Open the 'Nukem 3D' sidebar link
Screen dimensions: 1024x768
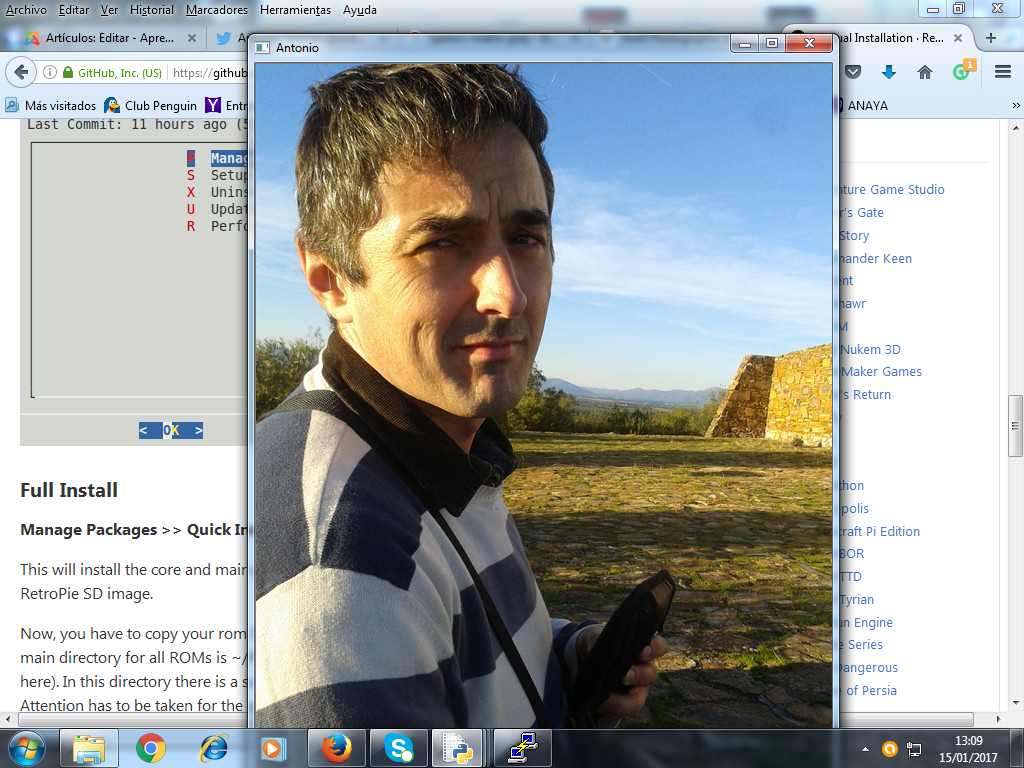coord(871,349)
